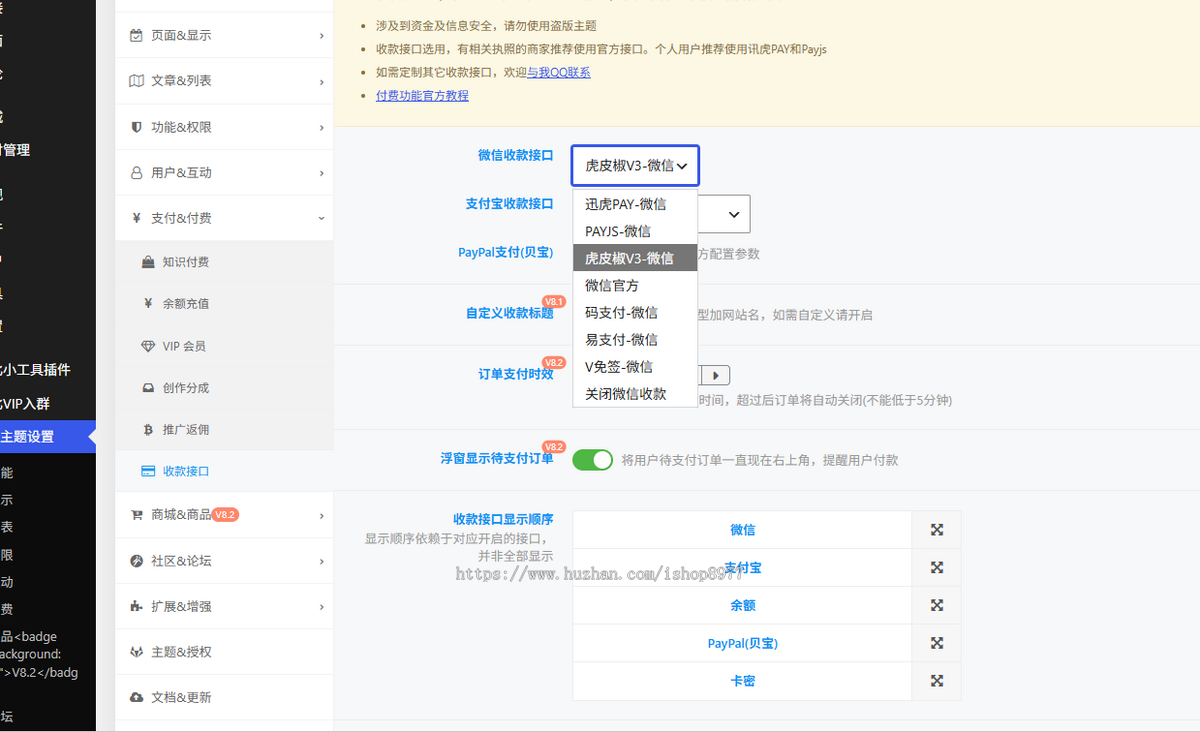This screenshot has height=732, width=1200.
Task: Choose 微信官方 option
Action: [x=635, y=285]
